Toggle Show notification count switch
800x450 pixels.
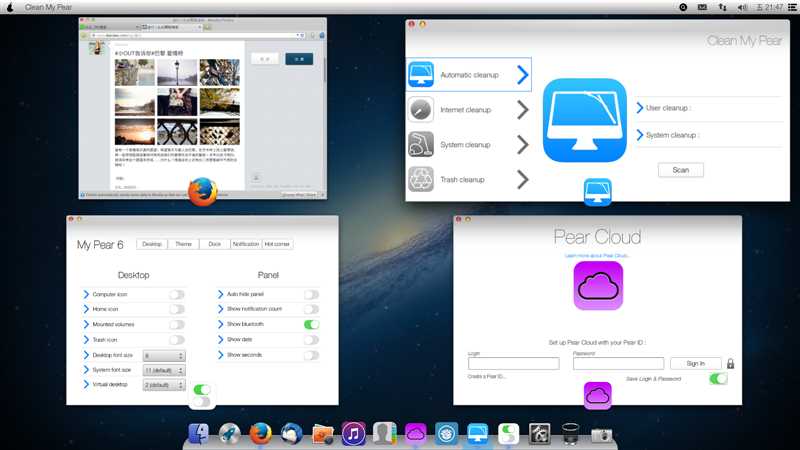coord(311,309)
